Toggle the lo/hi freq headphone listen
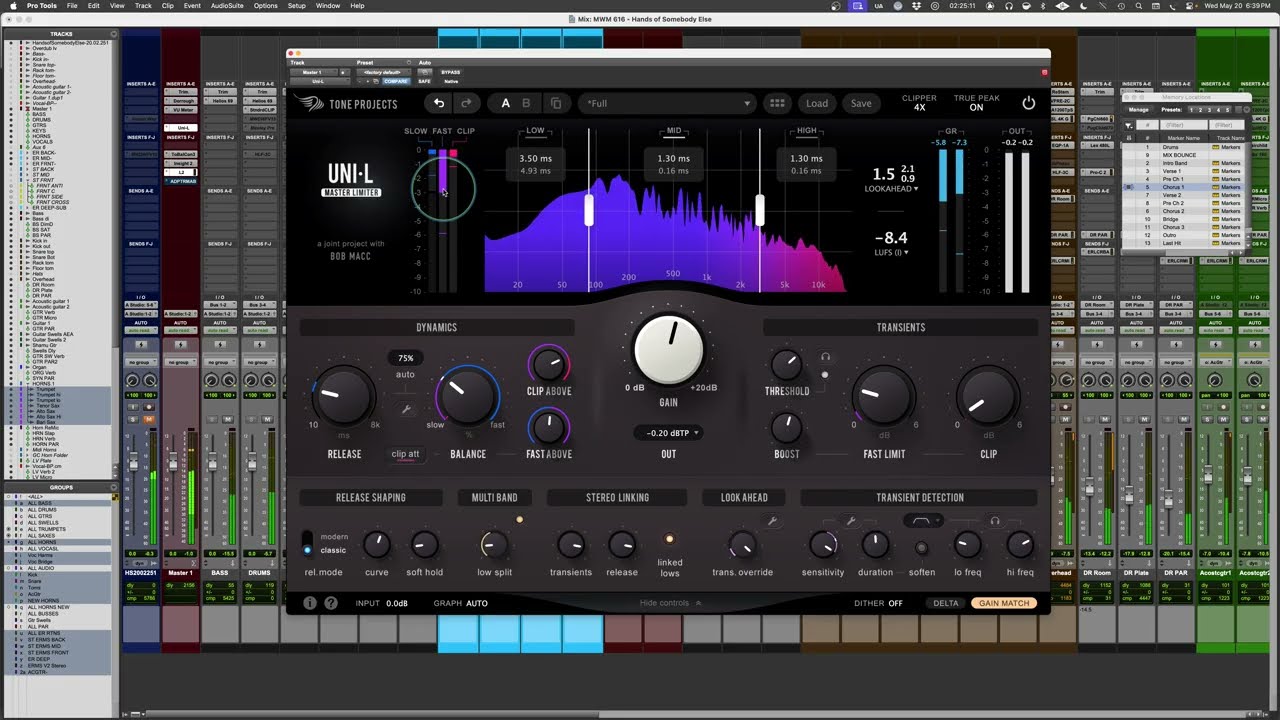This screenshot has width=1280, height=720. (995, 521)
